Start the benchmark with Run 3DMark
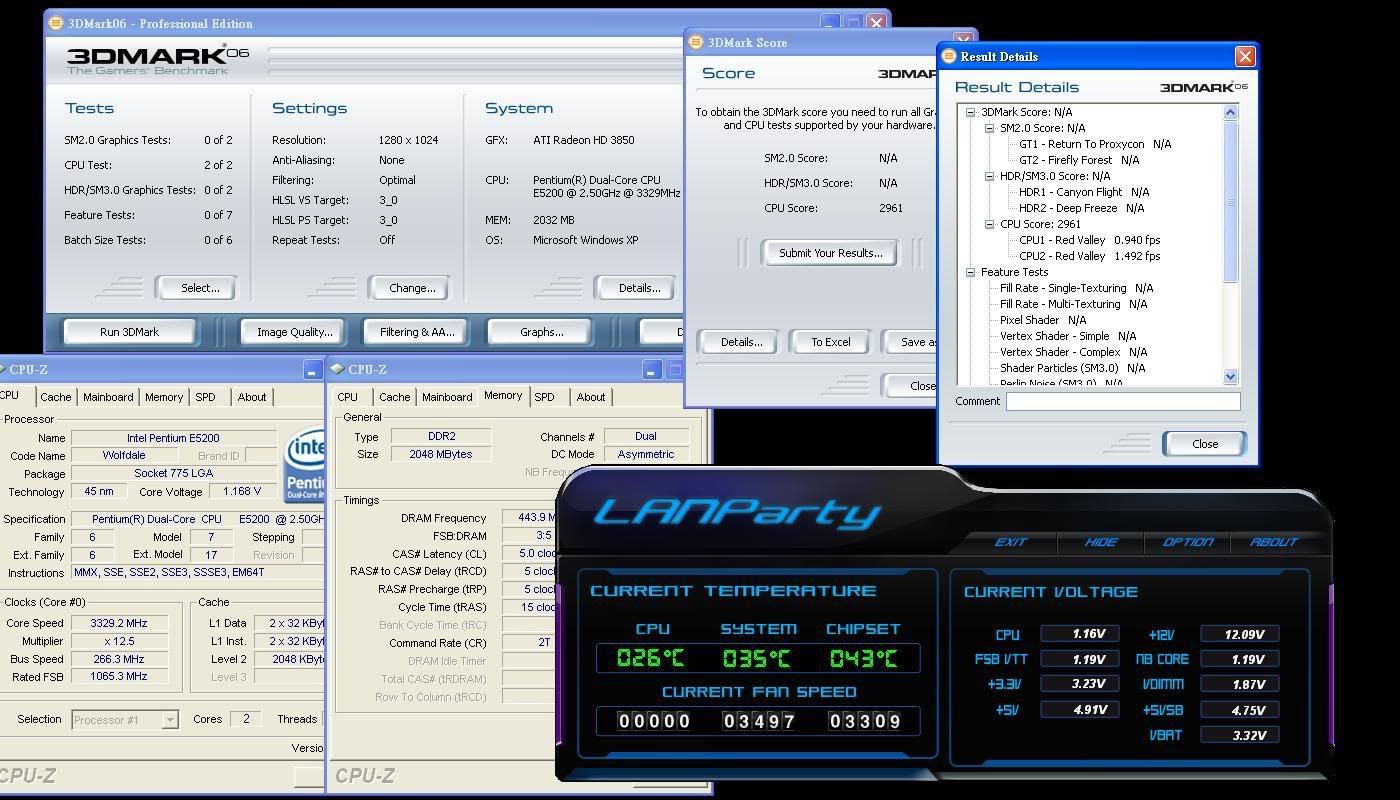 point(129,332)
